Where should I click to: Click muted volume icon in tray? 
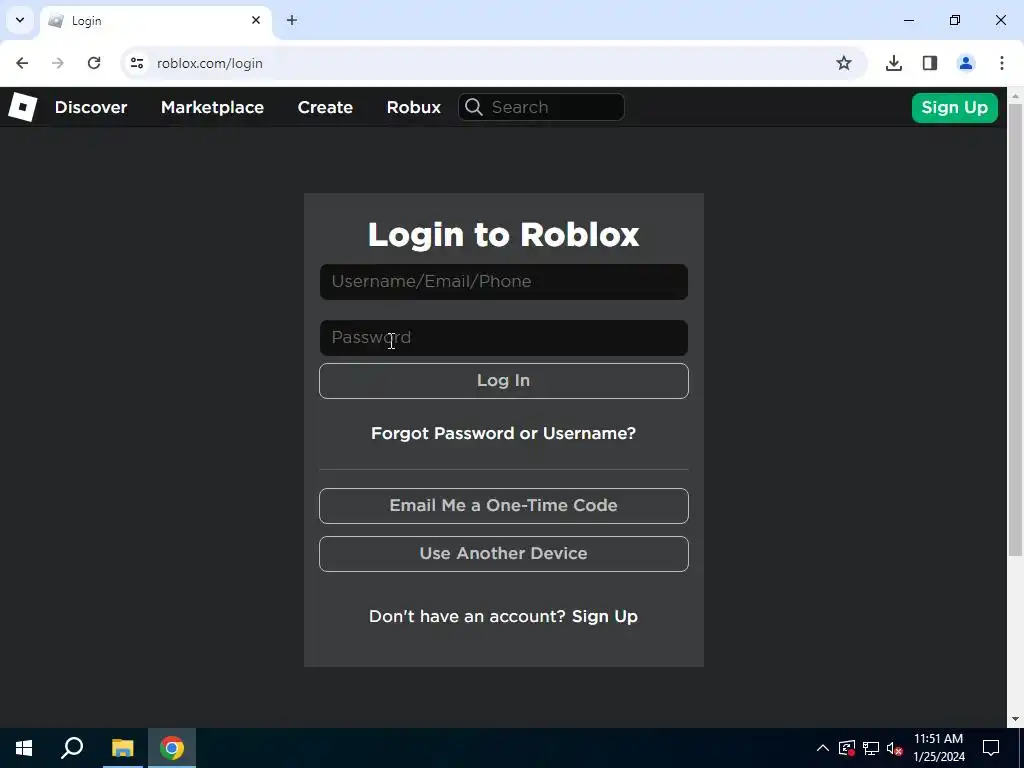(895, 748)
